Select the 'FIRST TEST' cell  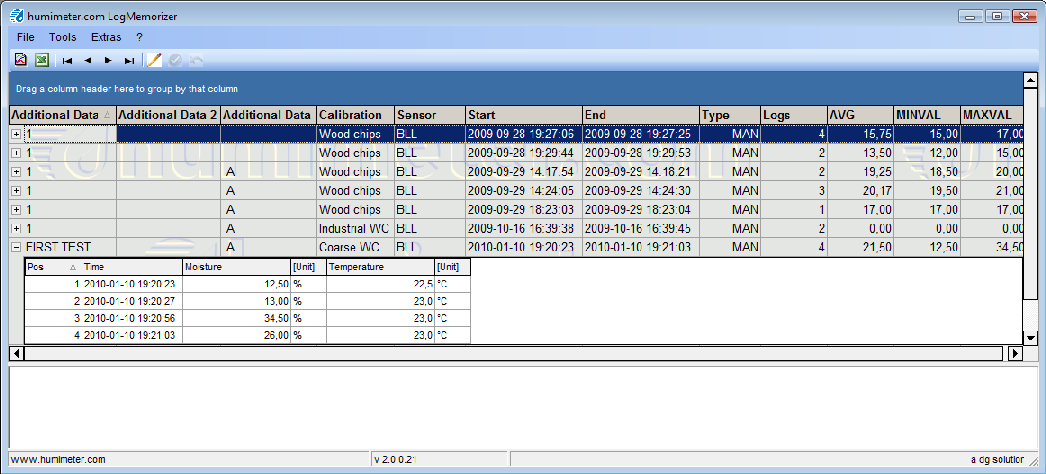coord(70,247)
